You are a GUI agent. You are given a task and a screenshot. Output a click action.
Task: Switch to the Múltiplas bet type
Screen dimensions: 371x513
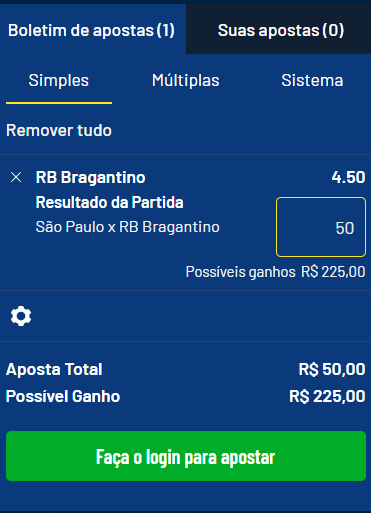pyautogui.click(x=186, y=81)
